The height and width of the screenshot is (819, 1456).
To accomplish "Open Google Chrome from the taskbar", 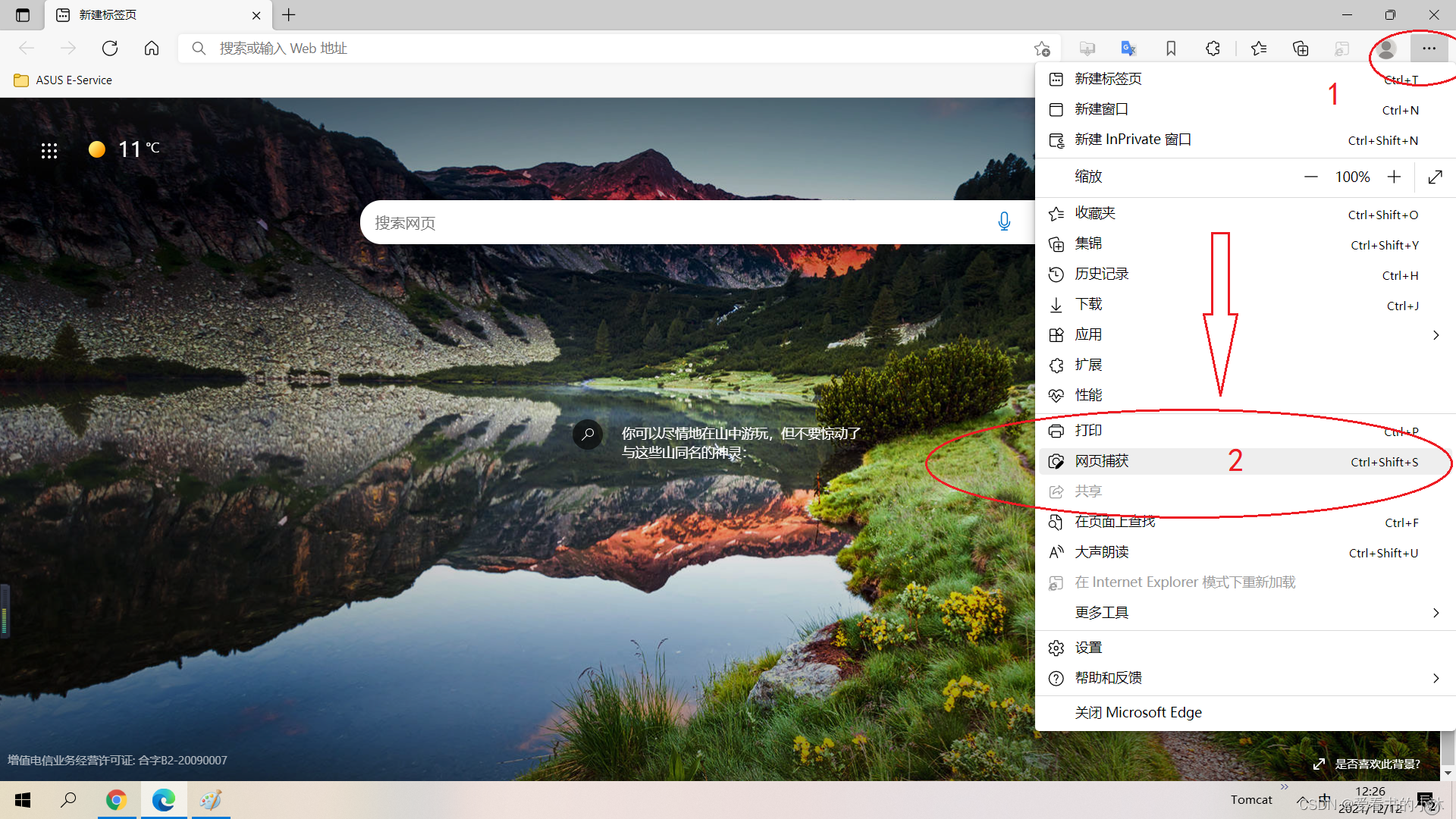I will 116,800.
